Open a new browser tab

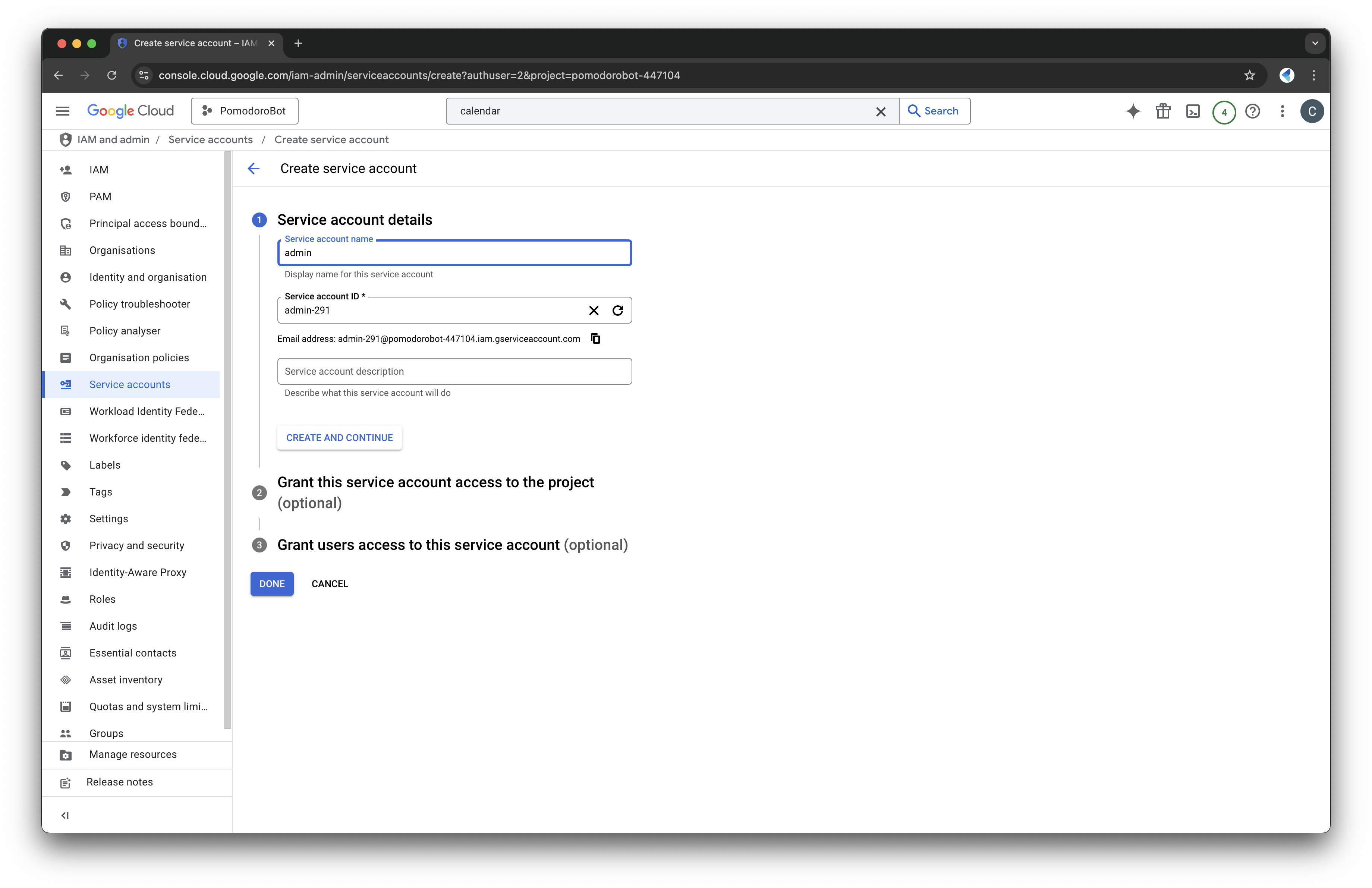298,43
